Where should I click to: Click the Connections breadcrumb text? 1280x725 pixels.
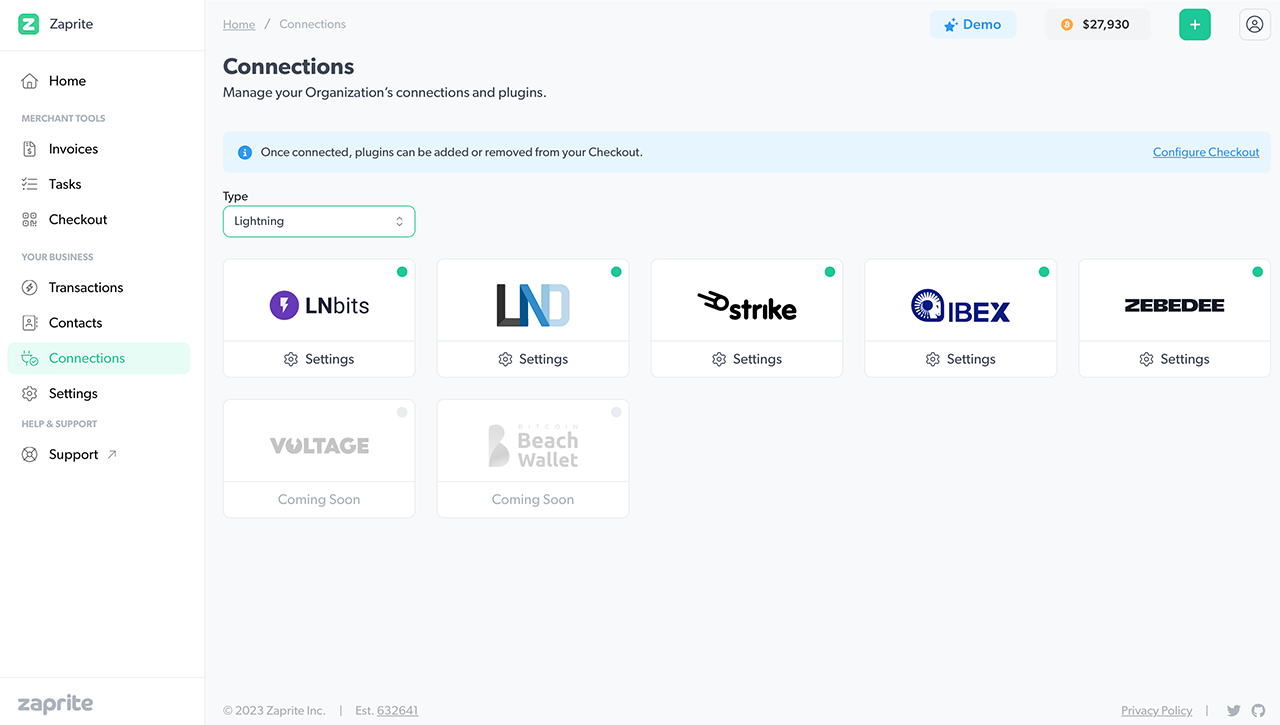pyautogui.click(x=313, y=24)
